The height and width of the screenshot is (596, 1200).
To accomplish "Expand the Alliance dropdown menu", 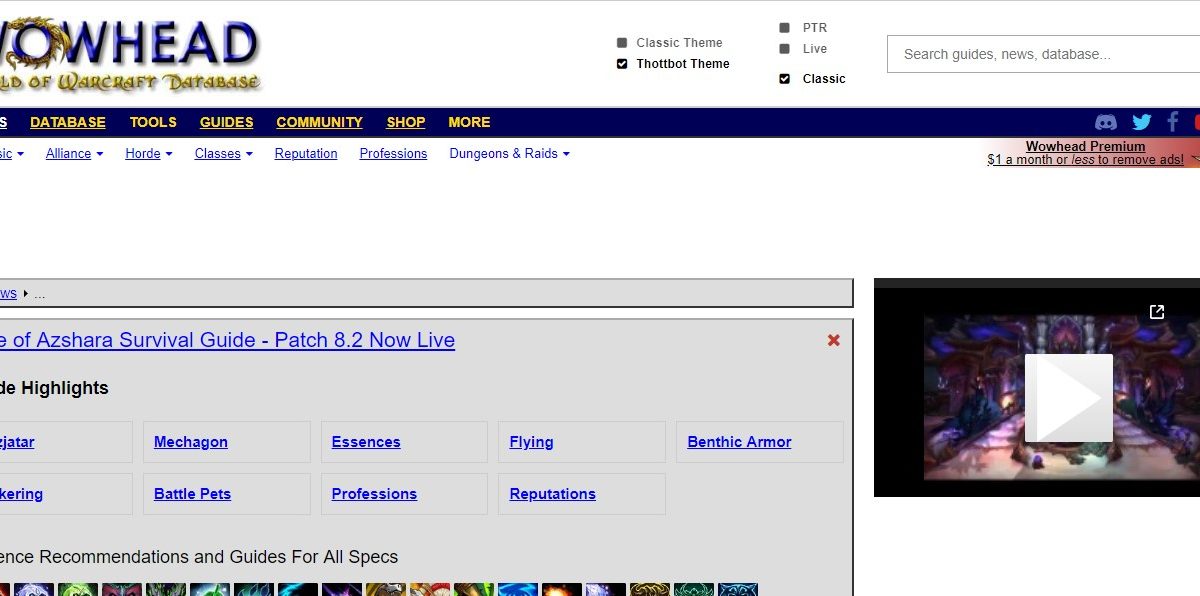I will [74, 154].
